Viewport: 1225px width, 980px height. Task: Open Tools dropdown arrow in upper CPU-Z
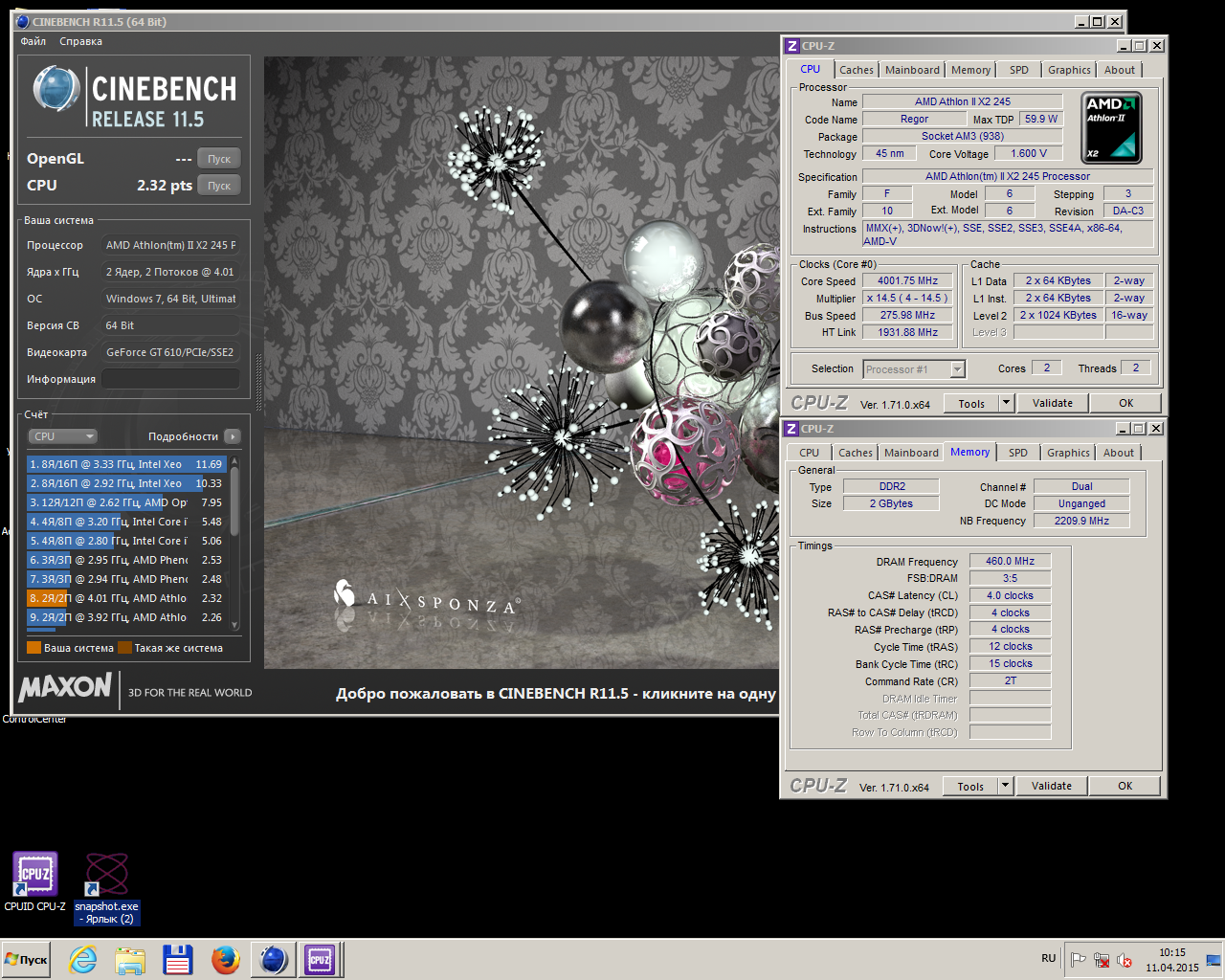pos(1006,403)
